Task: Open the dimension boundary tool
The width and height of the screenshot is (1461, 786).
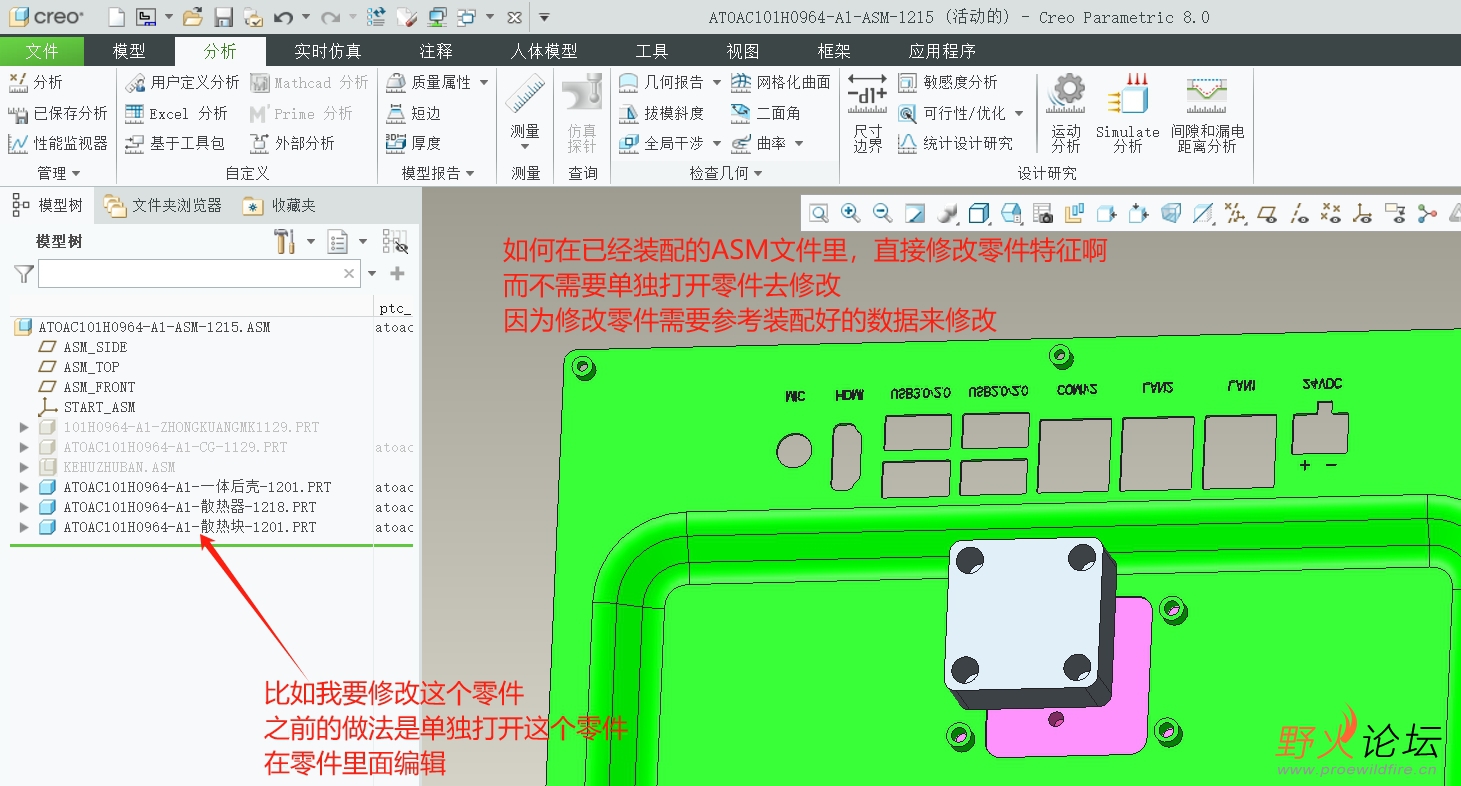Action: 867,113
